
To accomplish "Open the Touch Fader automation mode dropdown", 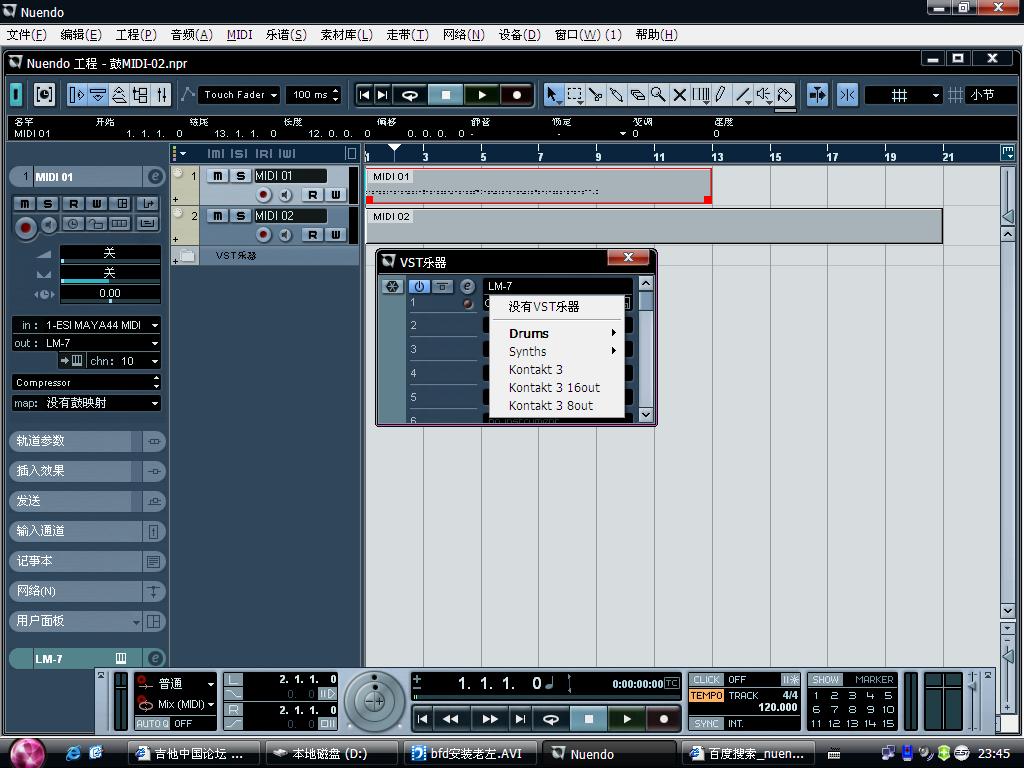I will pos(240,95).
